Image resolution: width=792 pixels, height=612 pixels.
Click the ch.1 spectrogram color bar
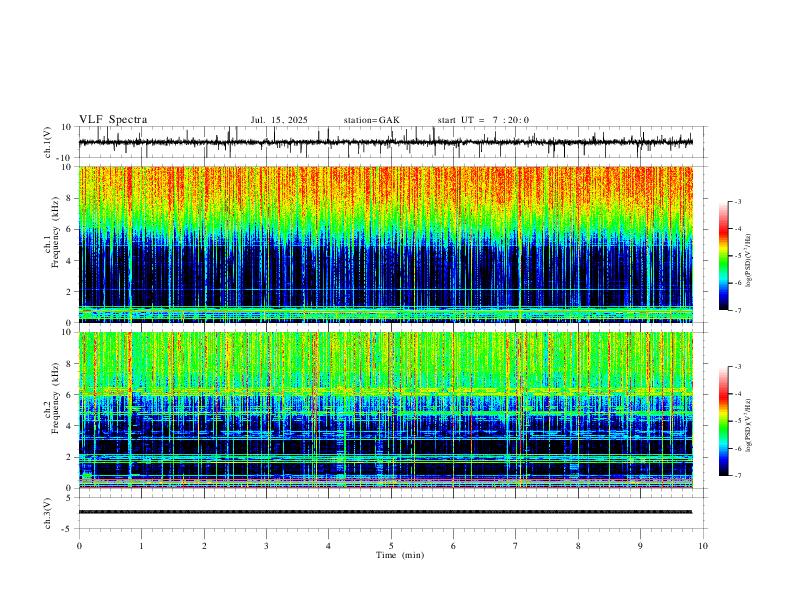(x=724, y=256)
